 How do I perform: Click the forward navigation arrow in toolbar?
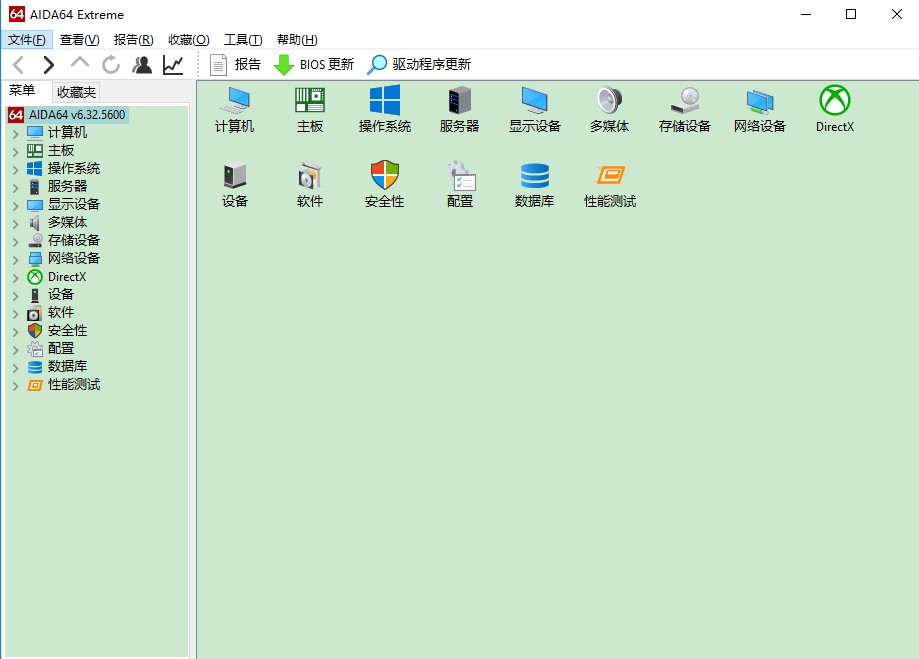(x=49, y=64)
